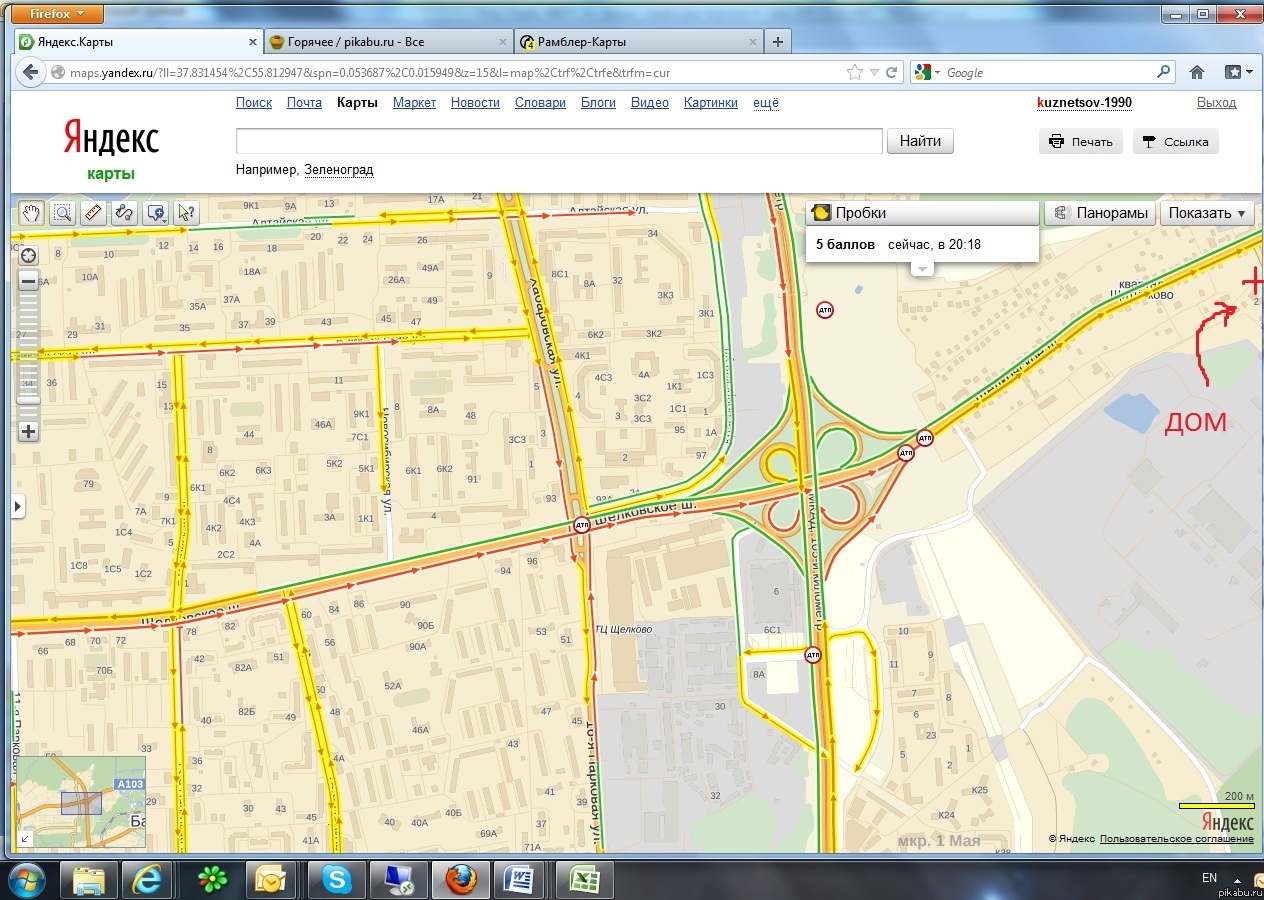Click the Yandex Maps search field

point(559,141)
